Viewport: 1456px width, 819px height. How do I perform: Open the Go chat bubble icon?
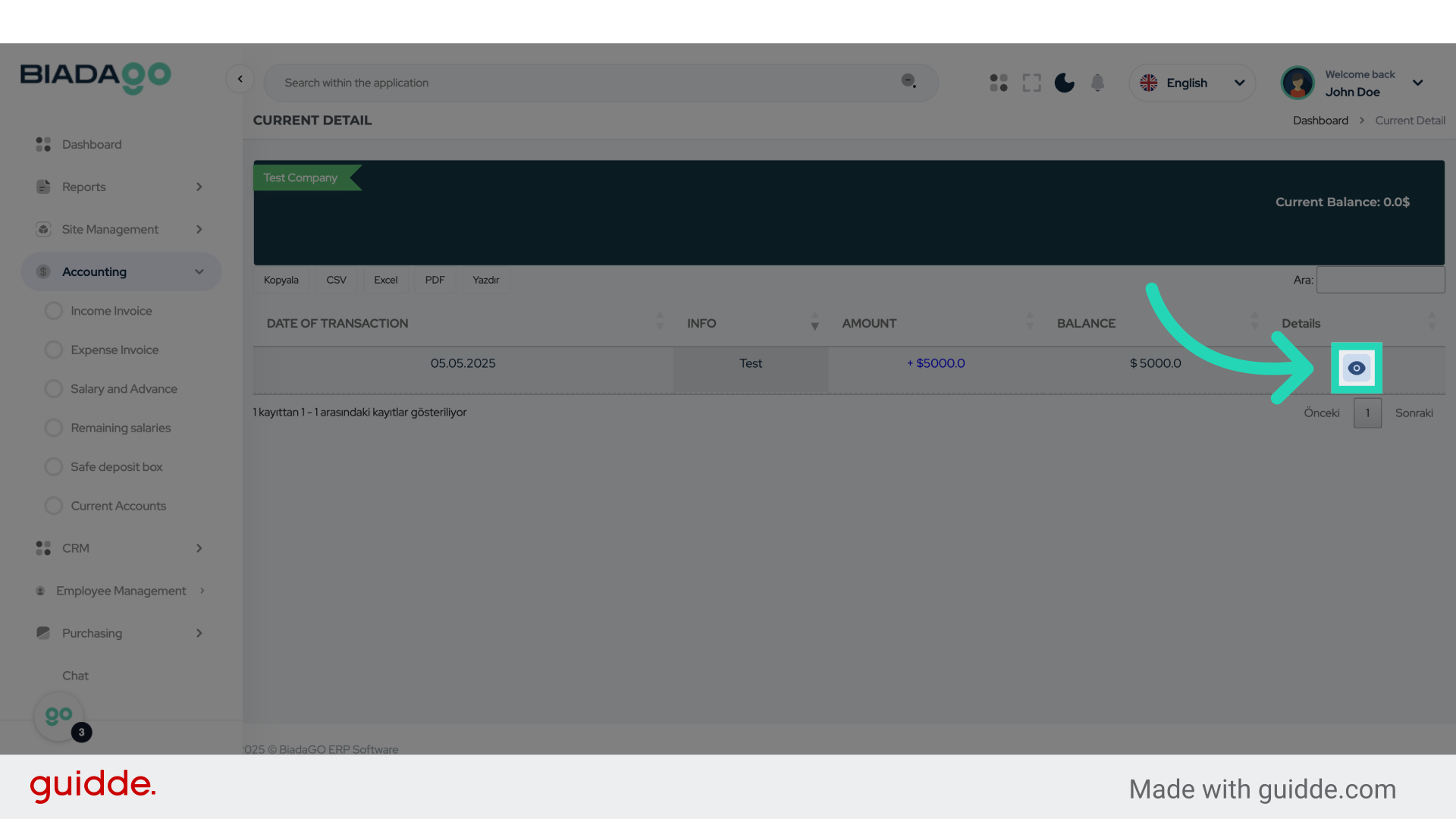(x=59, y=716)
